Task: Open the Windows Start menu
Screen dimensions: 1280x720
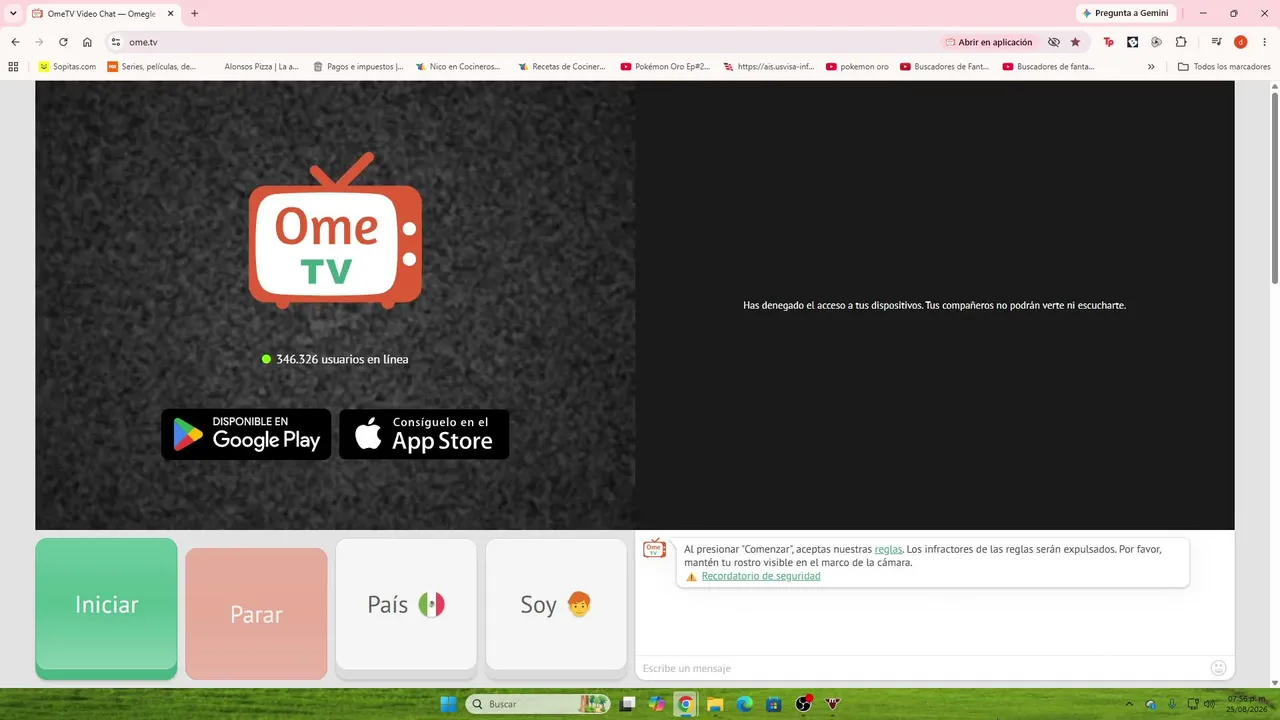Action: point(449,704)
